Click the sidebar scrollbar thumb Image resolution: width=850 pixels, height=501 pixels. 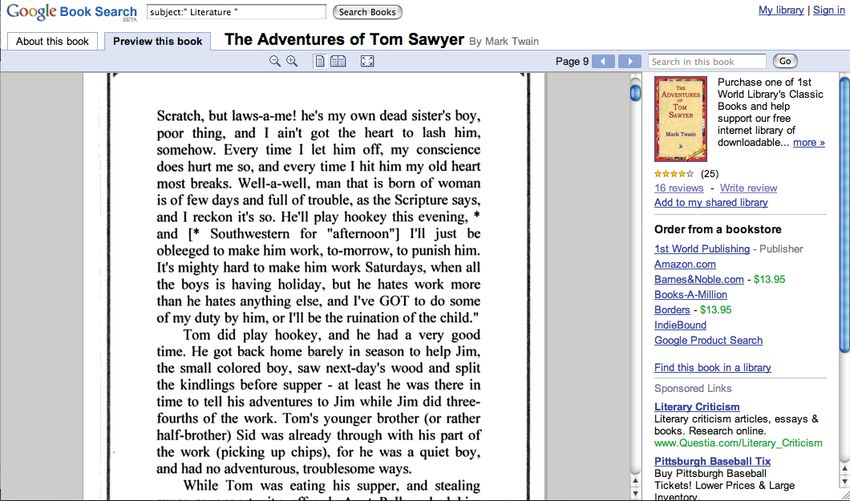tap(845, 216)
